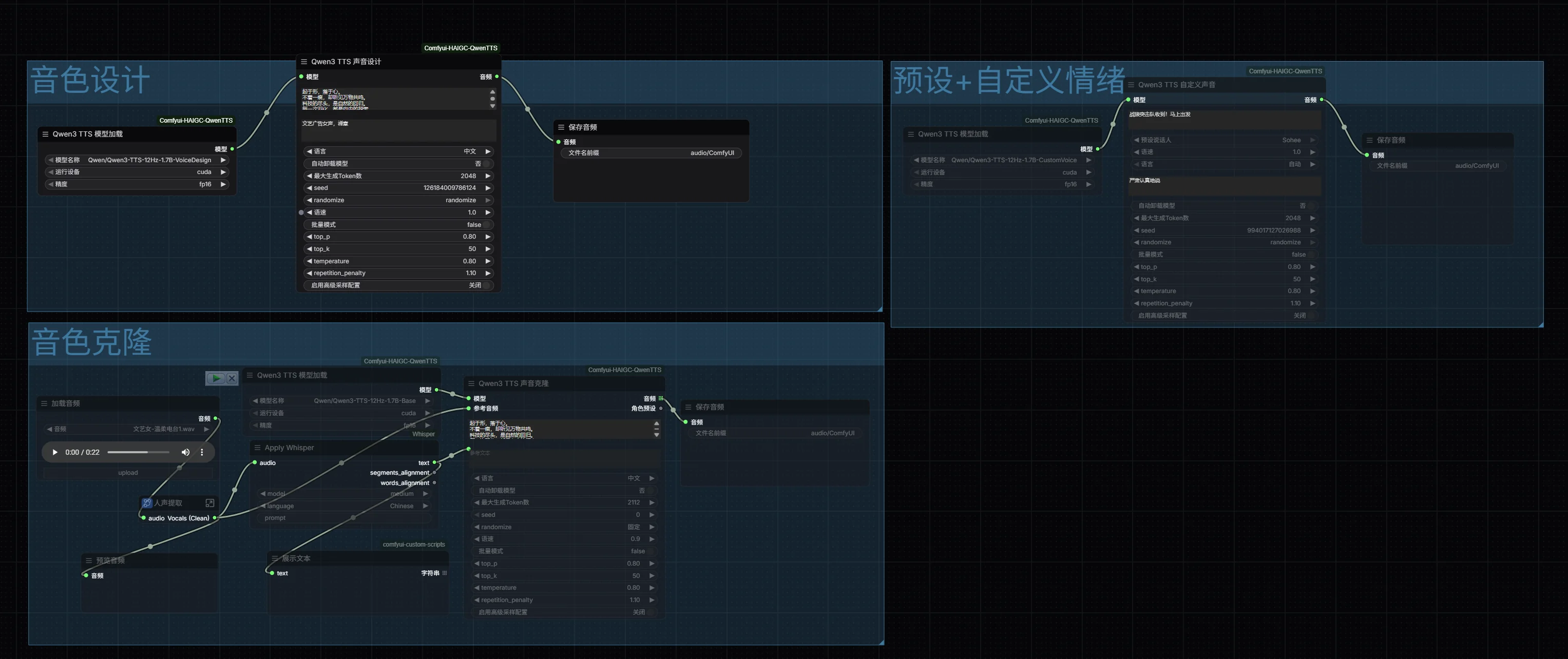
Task: Click the 文件名前缀 field in 音色设计 save node
Action: [651, 153]
